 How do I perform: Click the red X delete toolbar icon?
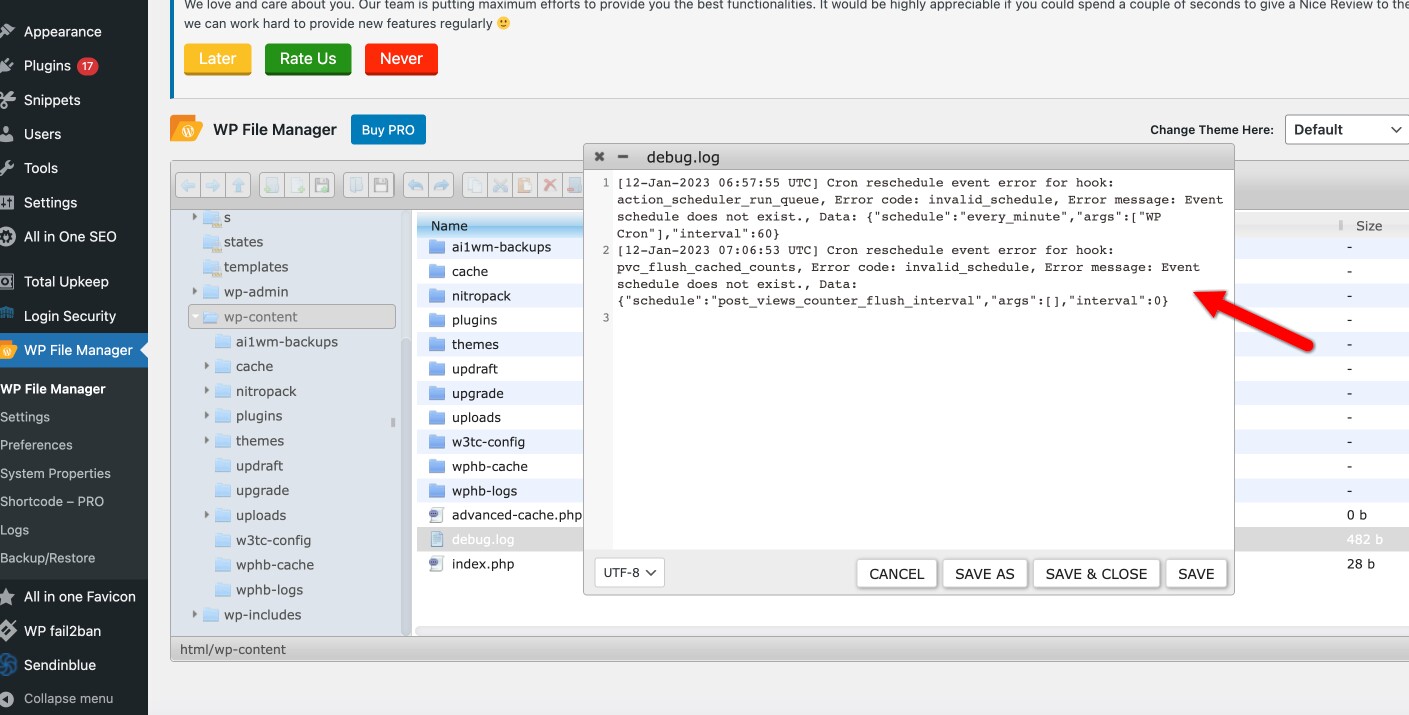[549, 185]
